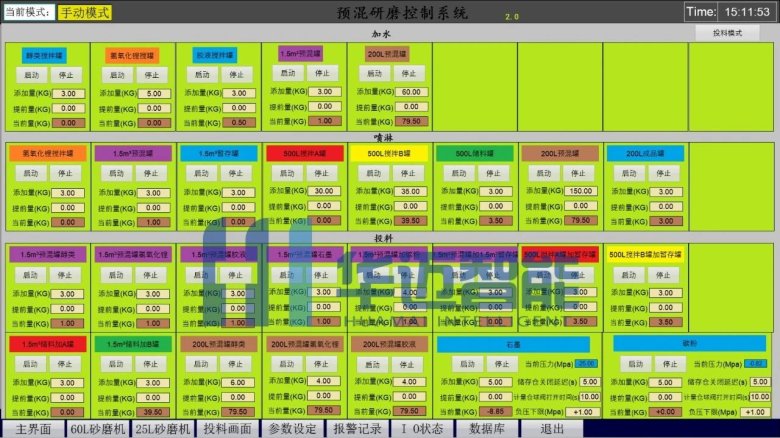Open the 60L砂磨机 page
Viewport: 780px width, 438px height.
tap(97, 429)
